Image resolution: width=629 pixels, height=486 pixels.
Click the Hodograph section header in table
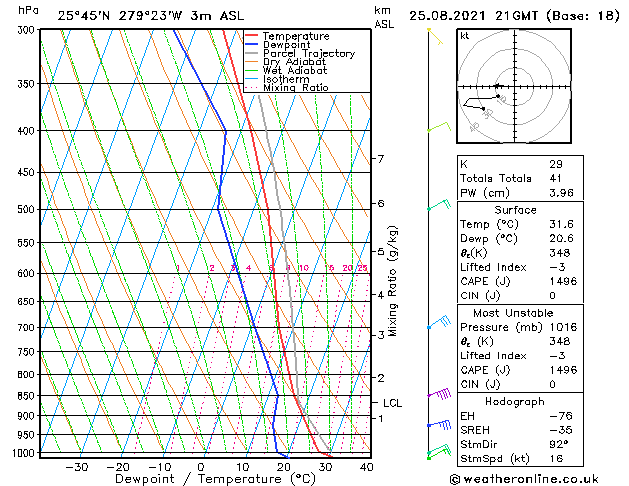click(x=514, y=401)
